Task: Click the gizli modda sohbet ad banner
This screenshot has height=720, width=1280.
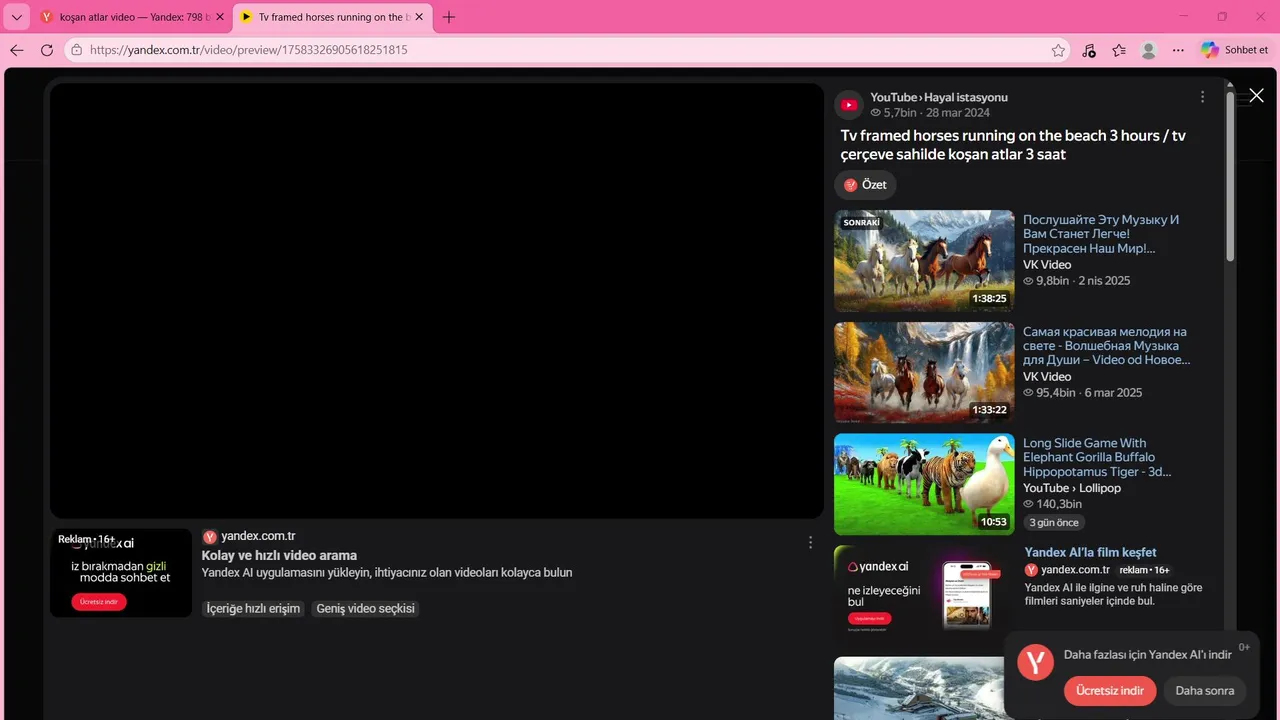Action: coord(121,573)
